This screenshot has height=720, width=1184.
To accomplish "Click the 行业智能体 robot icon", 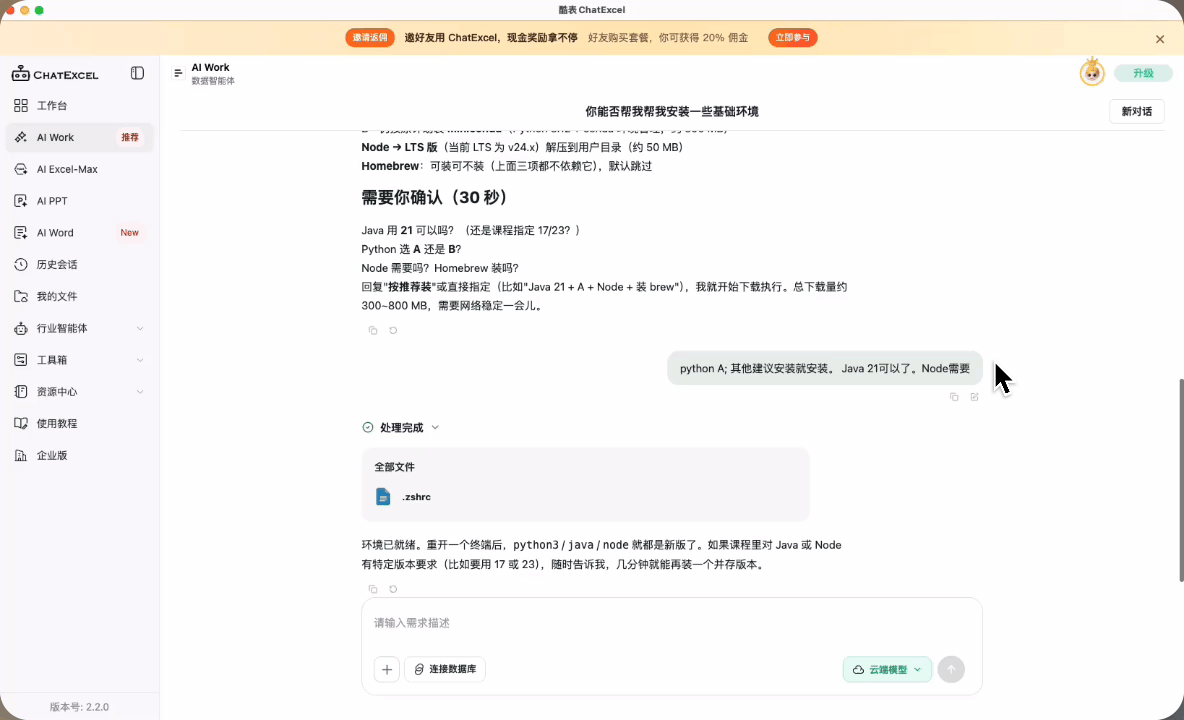I will pos(21,328).
